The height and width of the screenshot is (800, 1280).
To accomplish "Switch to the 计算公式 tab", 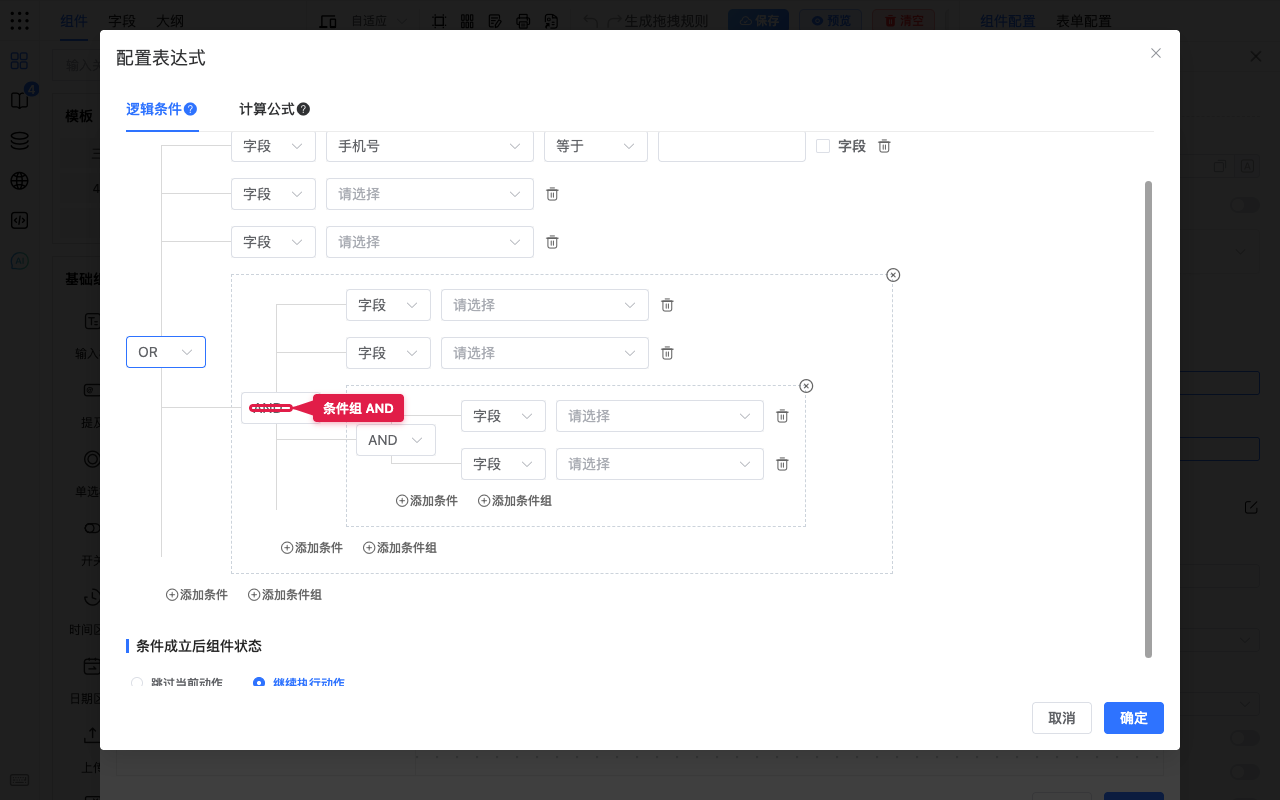I will tap(266, 109).
